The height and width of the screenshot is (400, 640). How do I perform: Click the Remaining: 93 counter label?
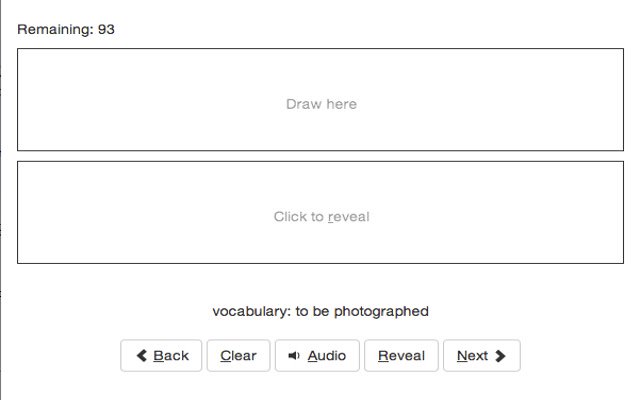pyautogui.click(x=66, y=29)
